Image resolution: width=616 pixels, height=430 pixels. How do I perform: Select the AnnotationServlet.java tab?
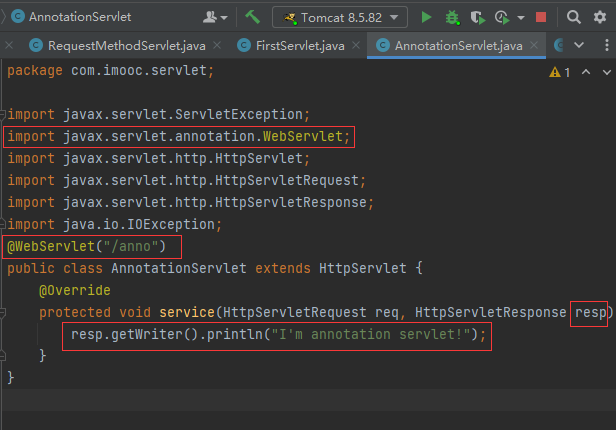(x=457, y=45)
